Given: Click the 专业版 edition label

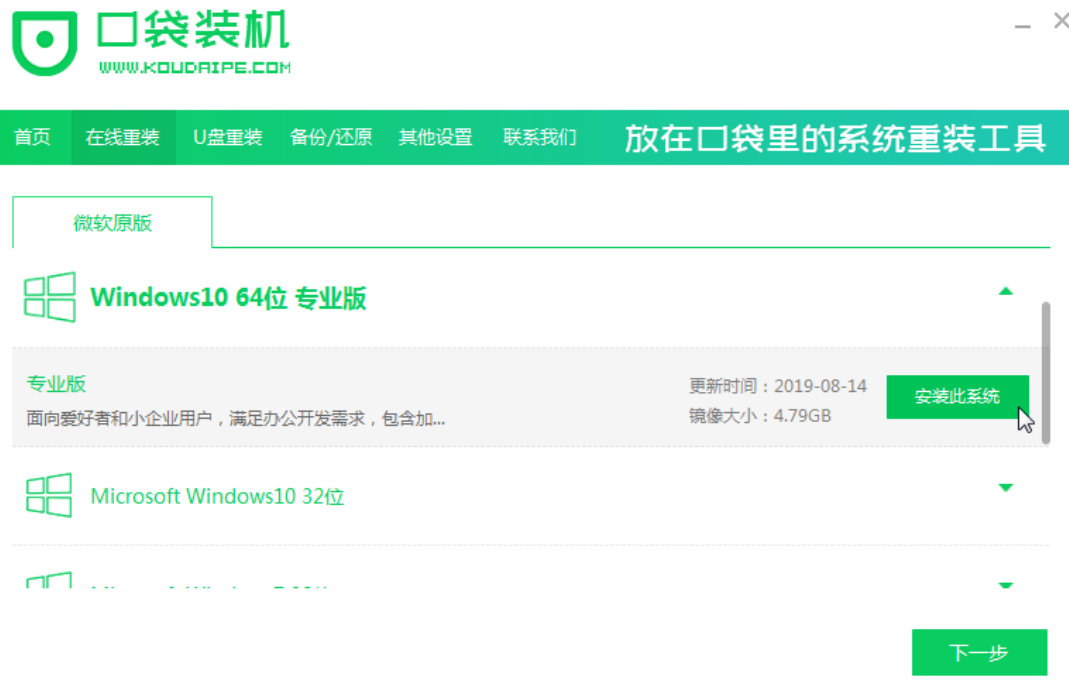Looking at the screenshot, I should [x=56, y=384].
